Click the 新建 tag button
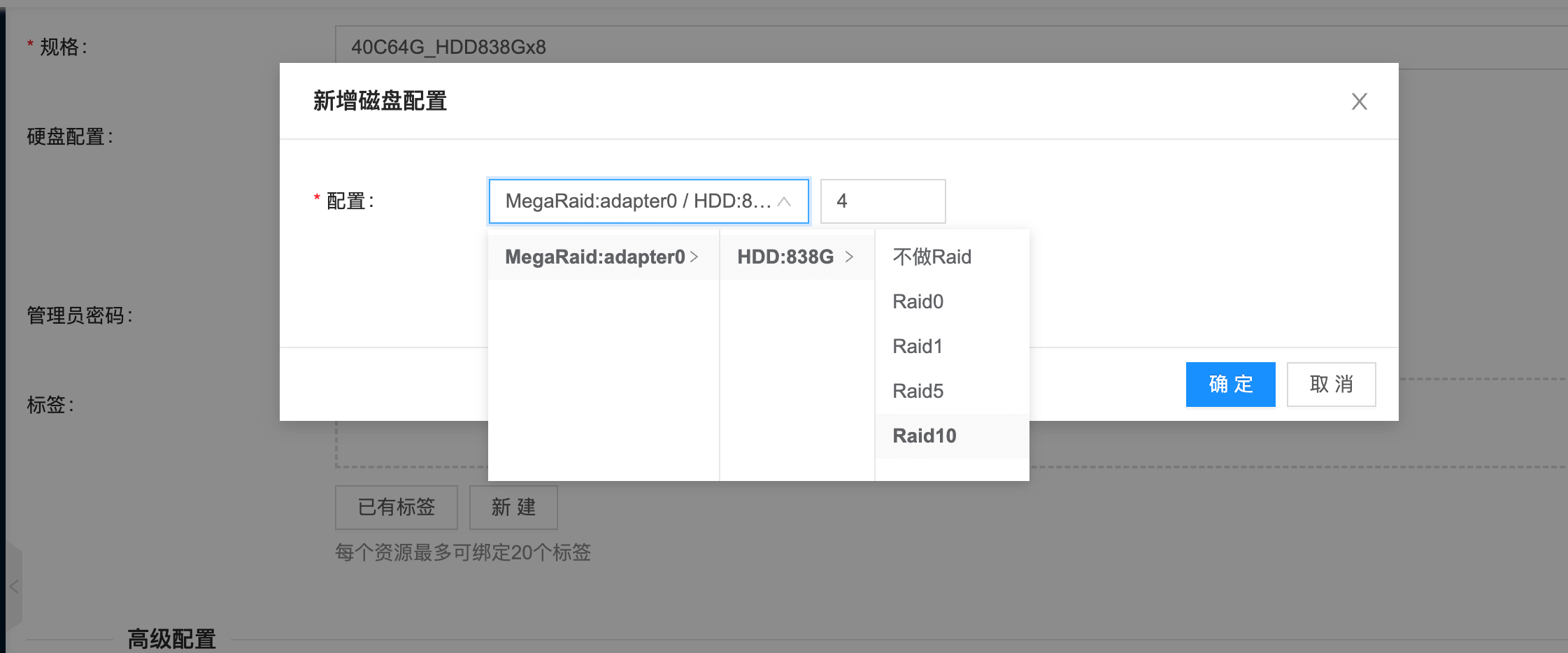Screen dimensions: 1568x653 [513, 507]
